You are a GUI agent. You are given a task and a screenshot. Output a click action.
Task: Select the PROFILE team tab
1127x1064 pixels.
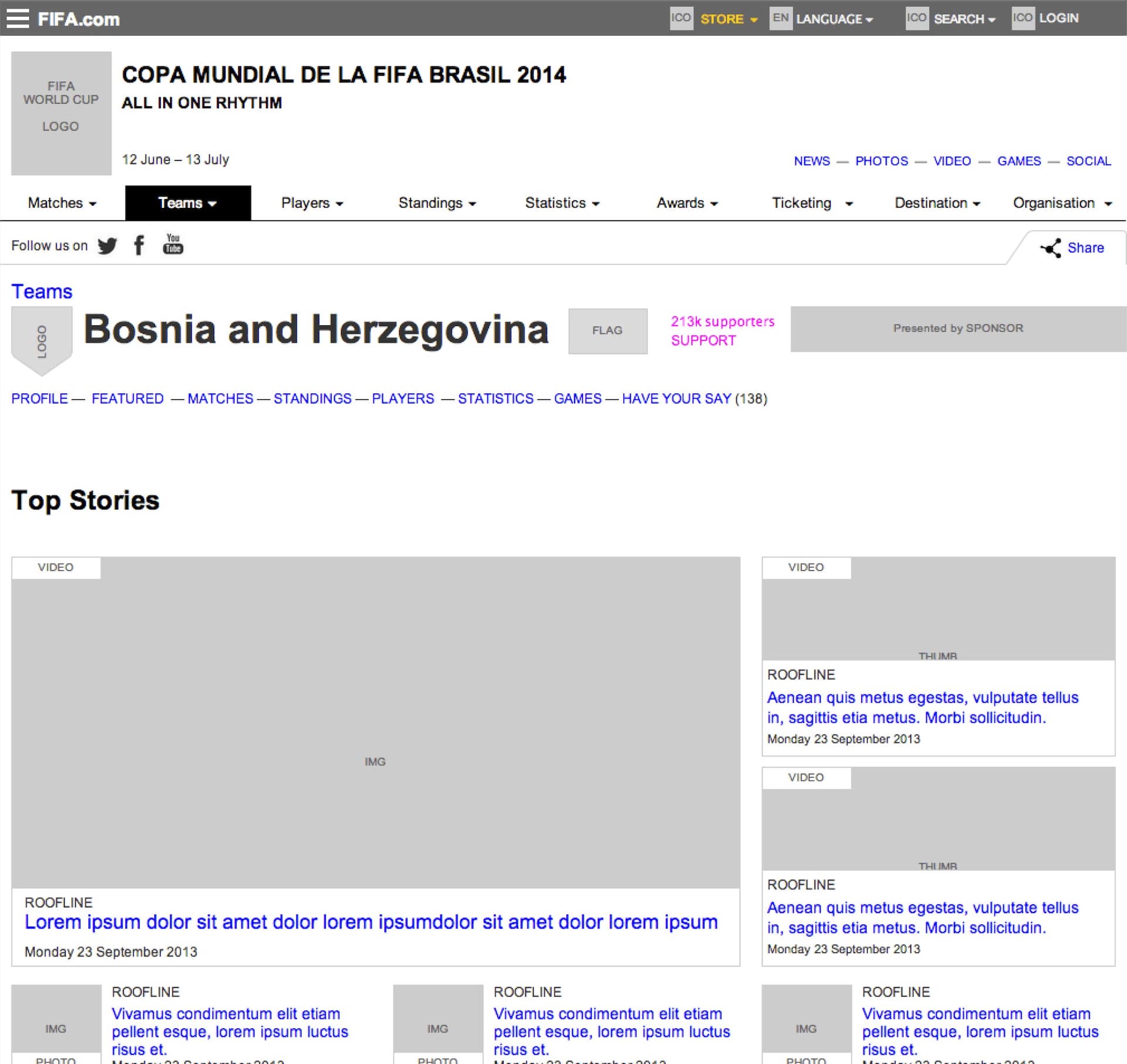click(39, 399)
